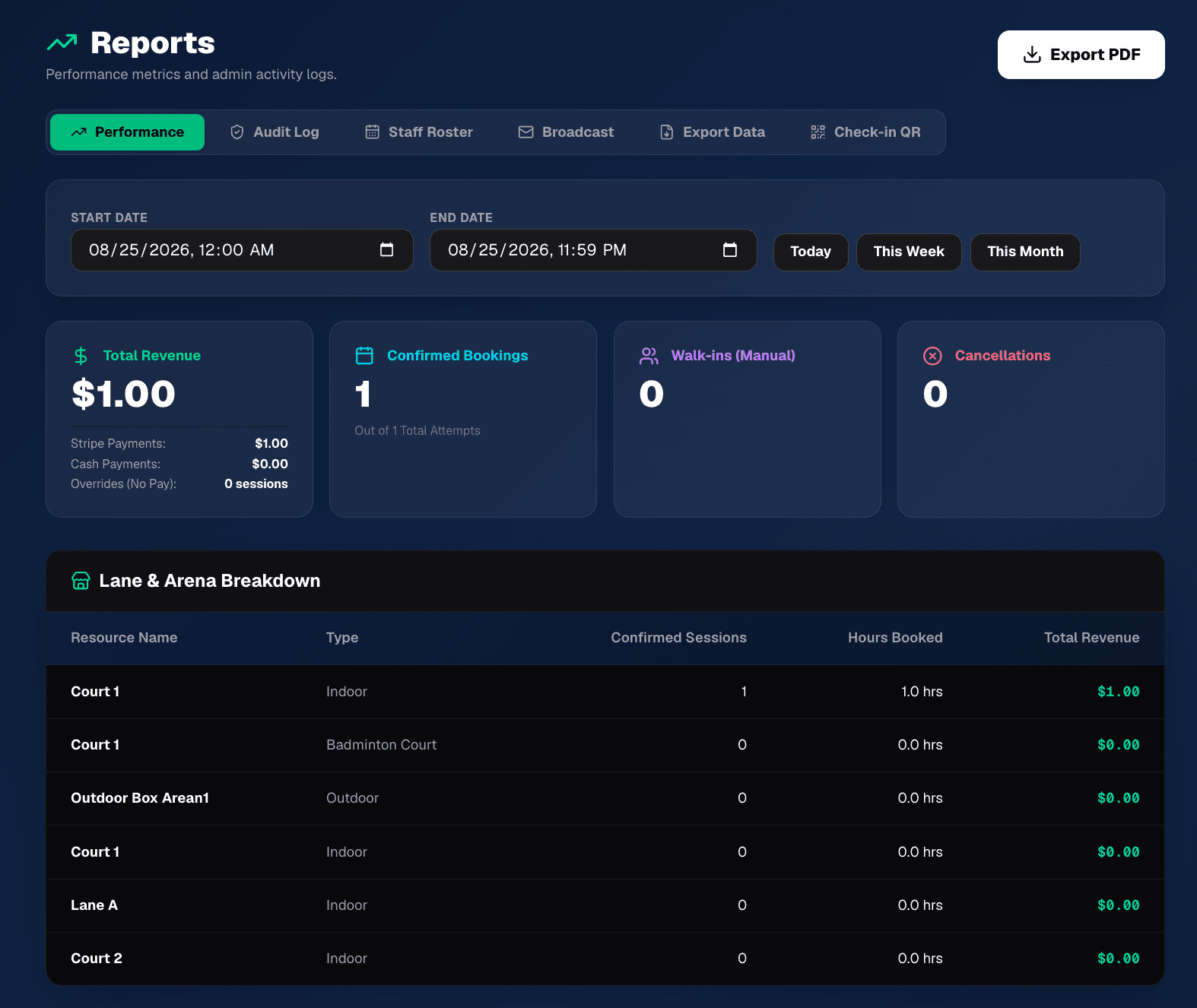This screenshot has height=1008, width=1197.
Task: Switch to the Performance tab
Action: point(128,132)
